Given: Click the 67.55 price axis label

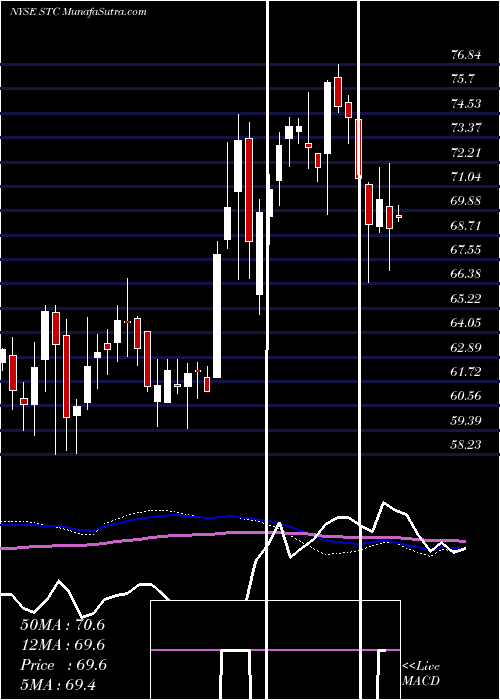Looking at the screenshot, I should (466, 250).
